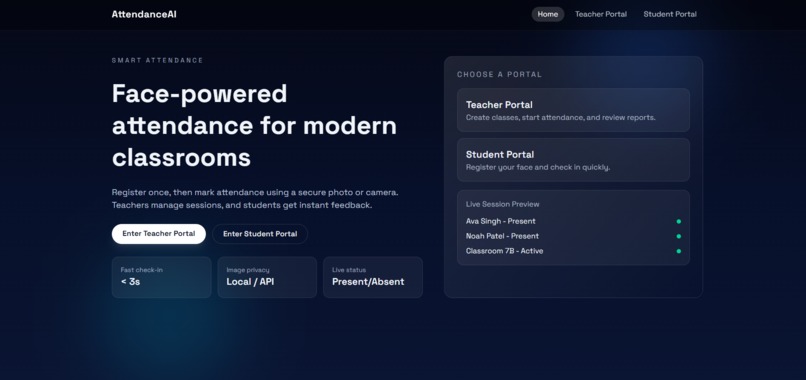Screen dimensions: 806x380
Task: Click the green status dot for Classroom 7B
Action: pyautogui.click(x=679, y=251)
